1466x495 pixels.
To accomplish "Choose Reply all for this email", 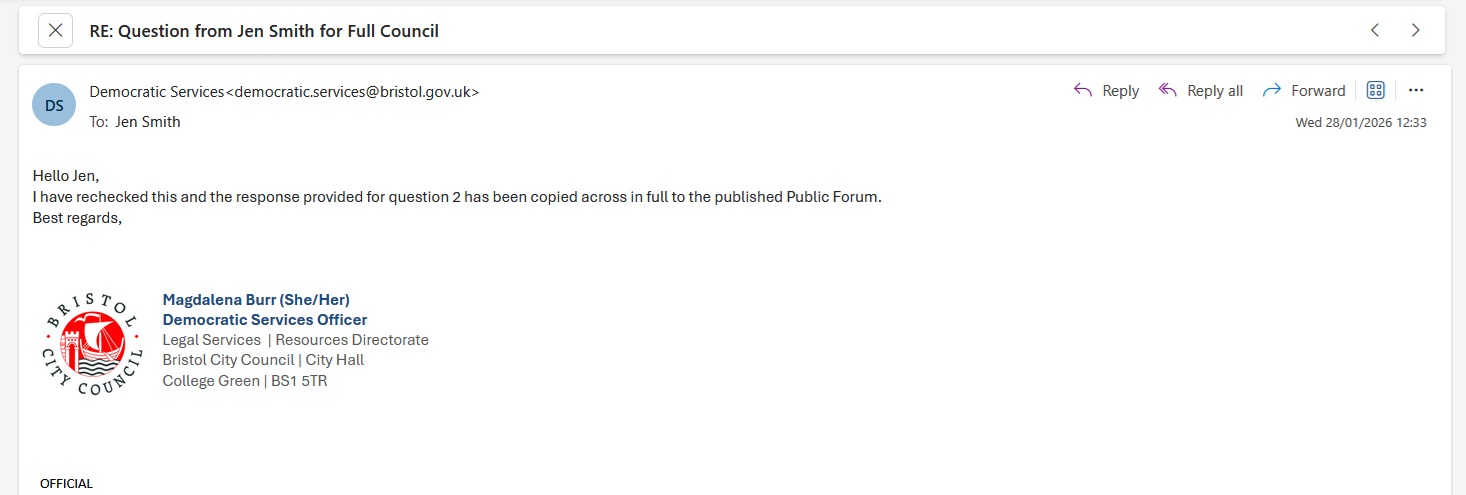I will [x=1200, y=91].
